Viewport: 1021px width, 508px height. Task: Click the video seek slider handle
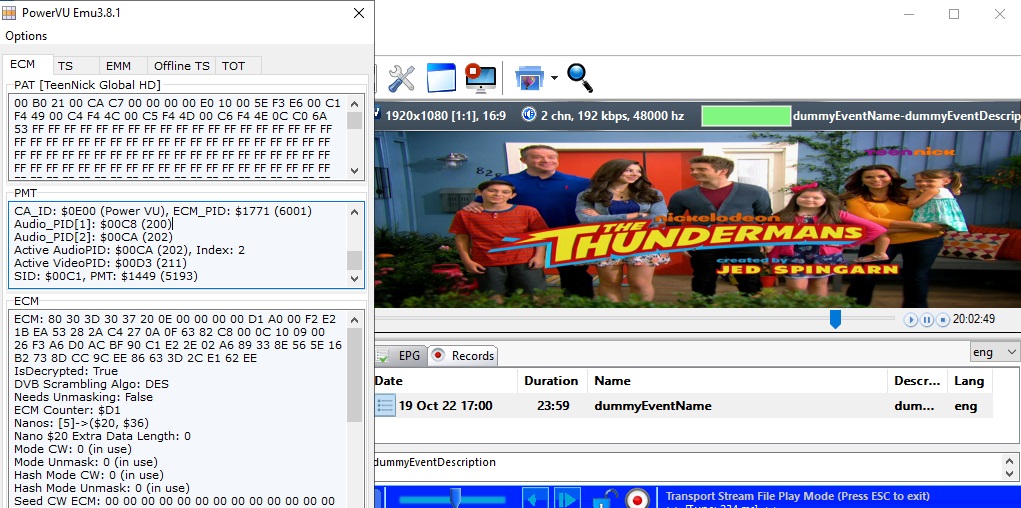[835, 318]
